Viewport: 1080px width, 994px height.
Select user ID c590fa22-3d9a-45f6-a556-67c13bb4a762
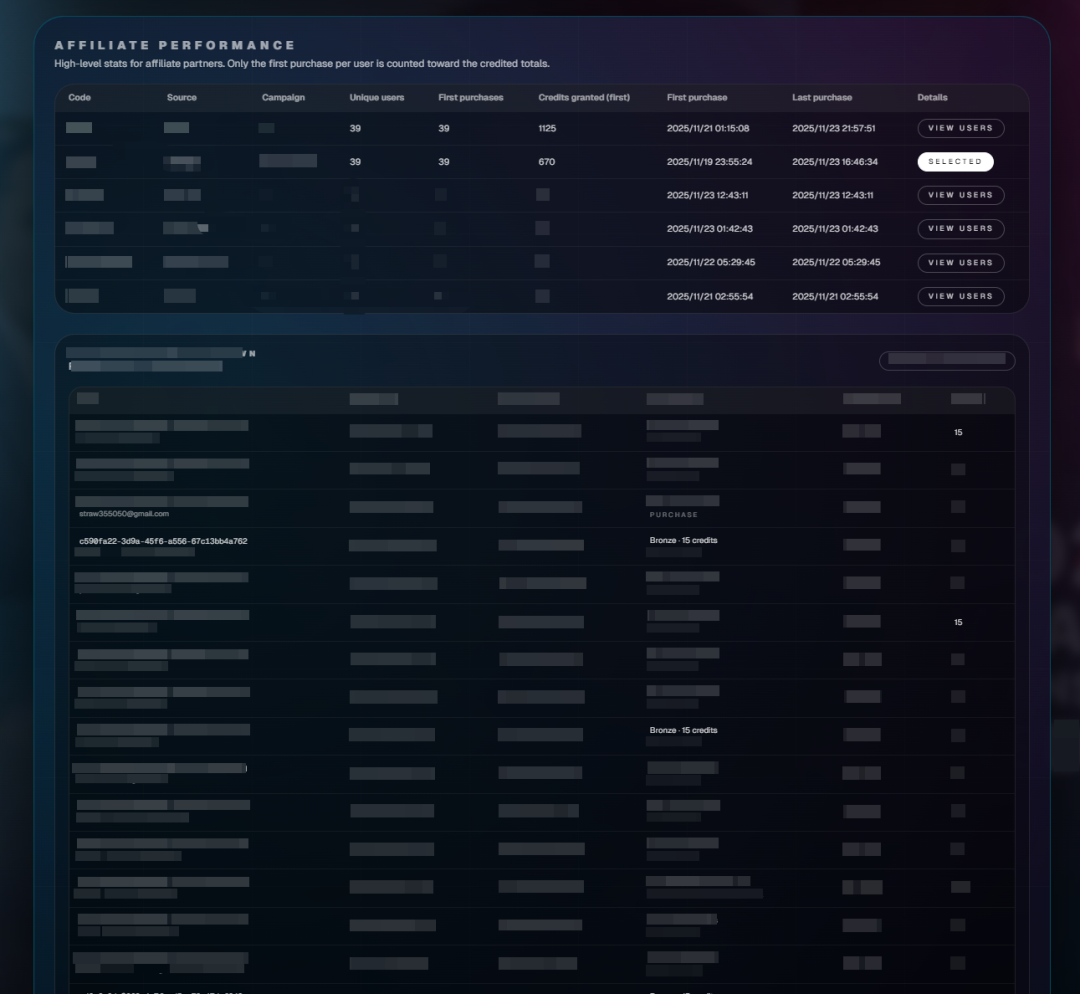pyautogui.click(x=163, y=541)
